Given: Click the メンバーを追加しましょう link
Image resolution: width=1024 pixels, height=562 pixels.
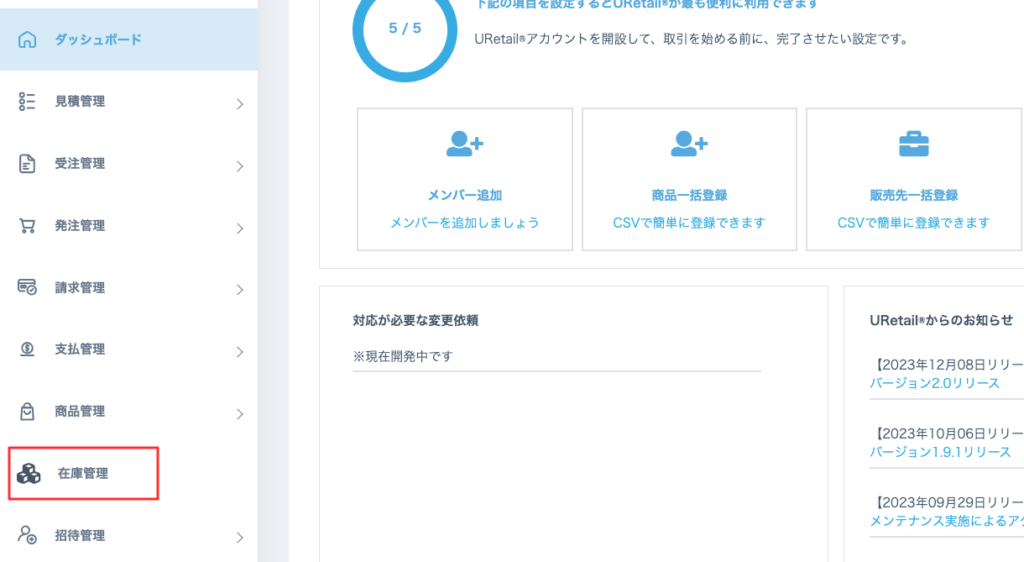Looking at the screenshot, I should 465,223.
